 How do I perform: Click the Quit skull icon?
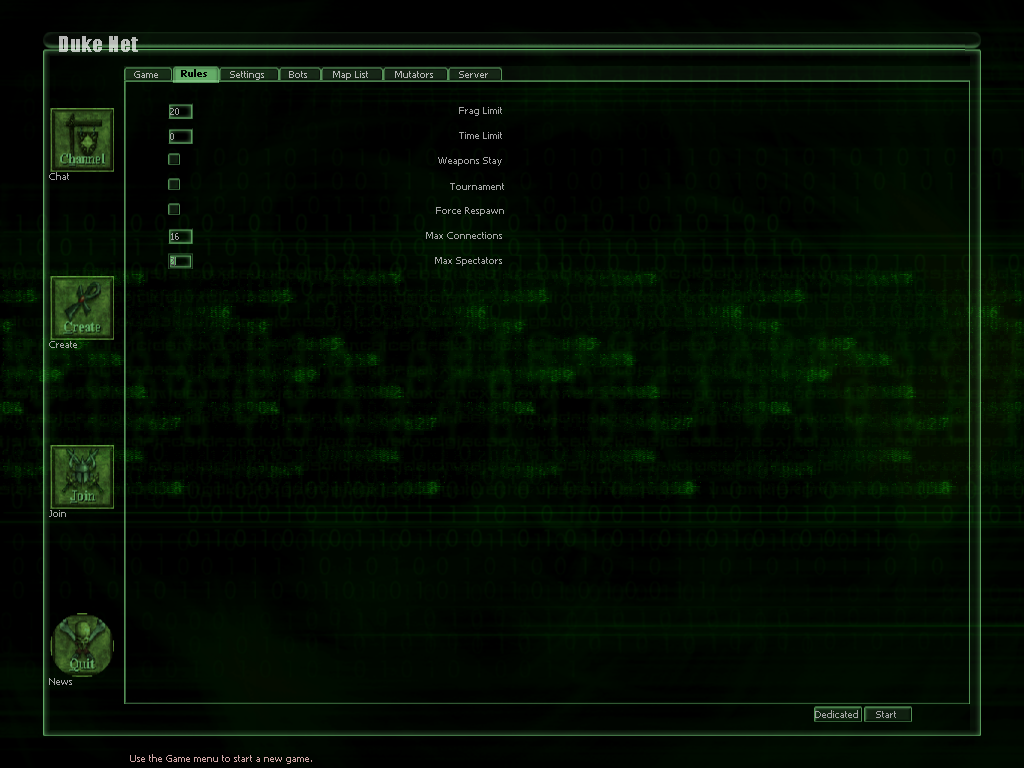click(82, 645)
